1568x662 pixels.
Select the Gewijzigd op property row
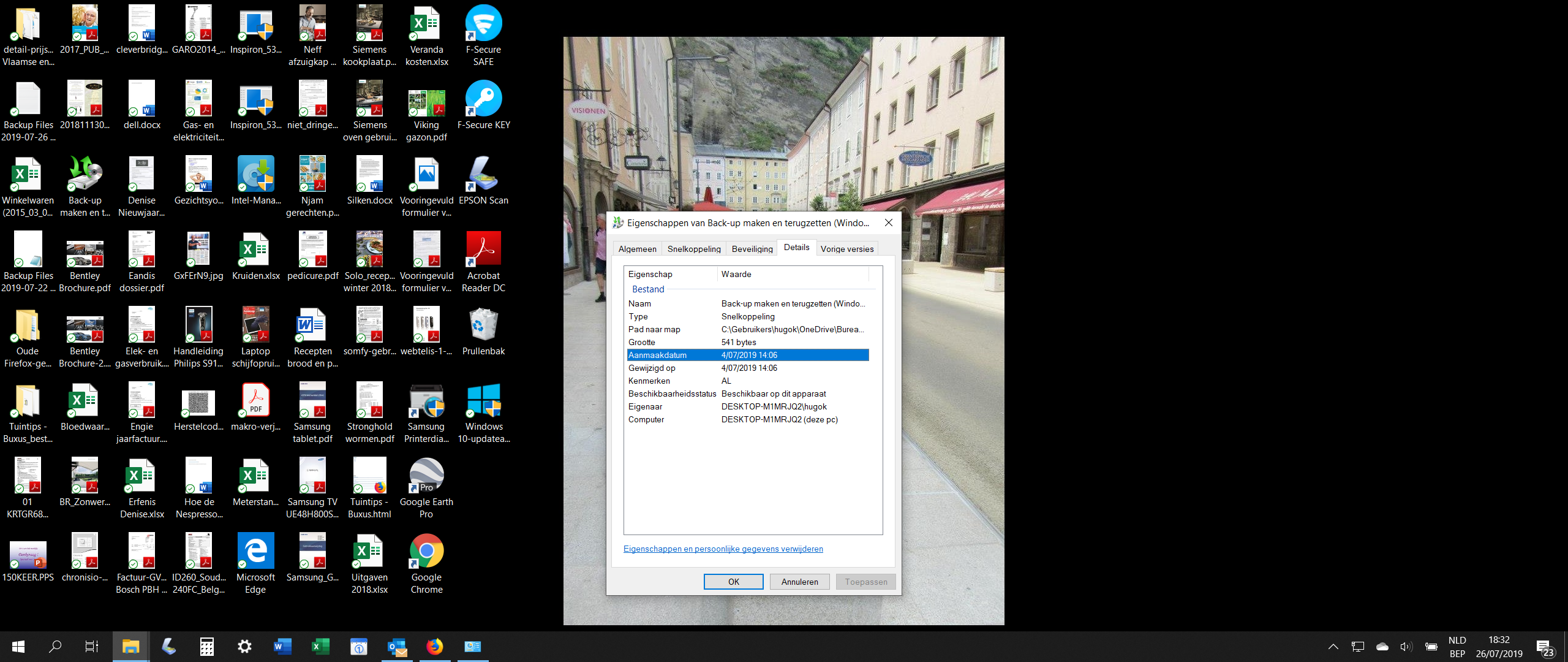(748, 368)
